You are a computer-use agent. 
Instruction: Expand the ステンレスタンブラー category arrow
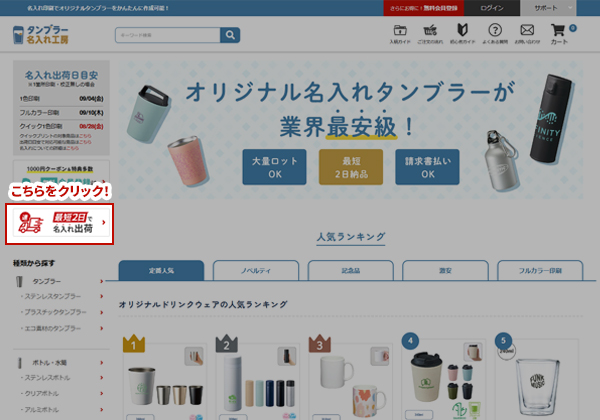101,296
